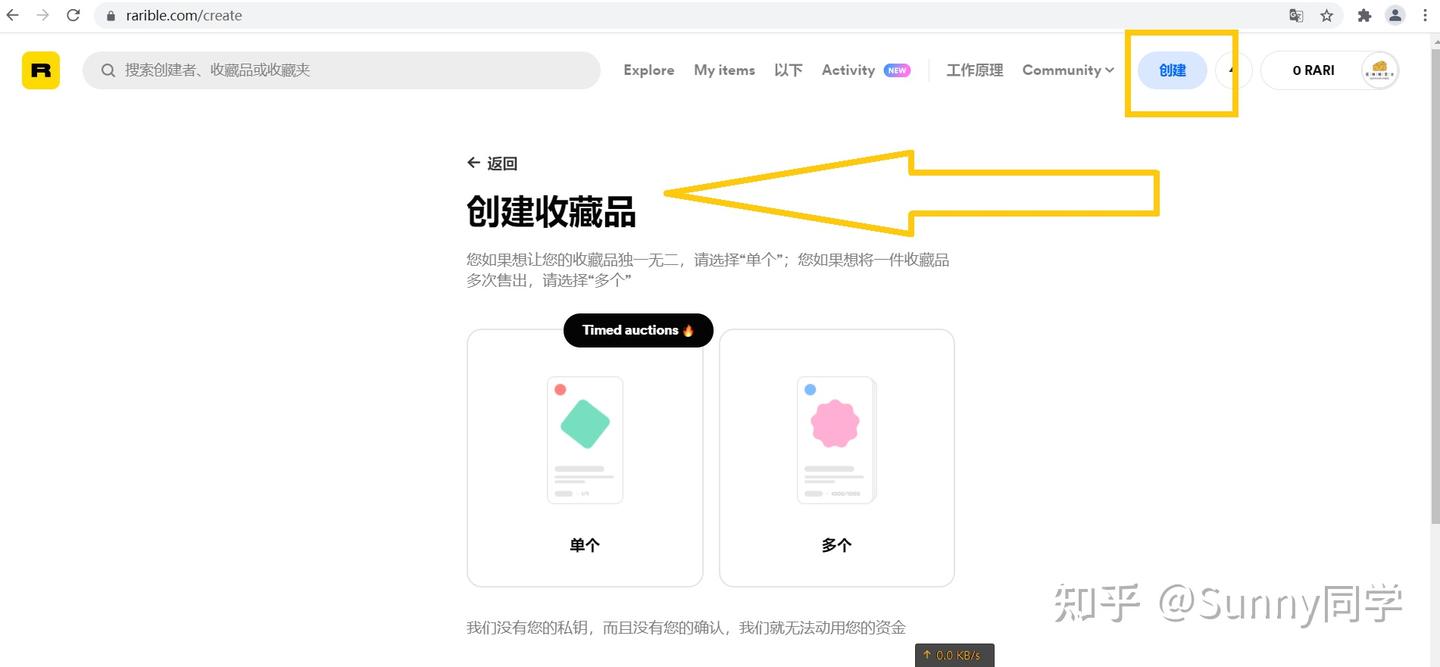The image size is (1440, 667).
Task: Click the browser profile avatar icon
Action: pyautogui.click(x=1395, y=15)
